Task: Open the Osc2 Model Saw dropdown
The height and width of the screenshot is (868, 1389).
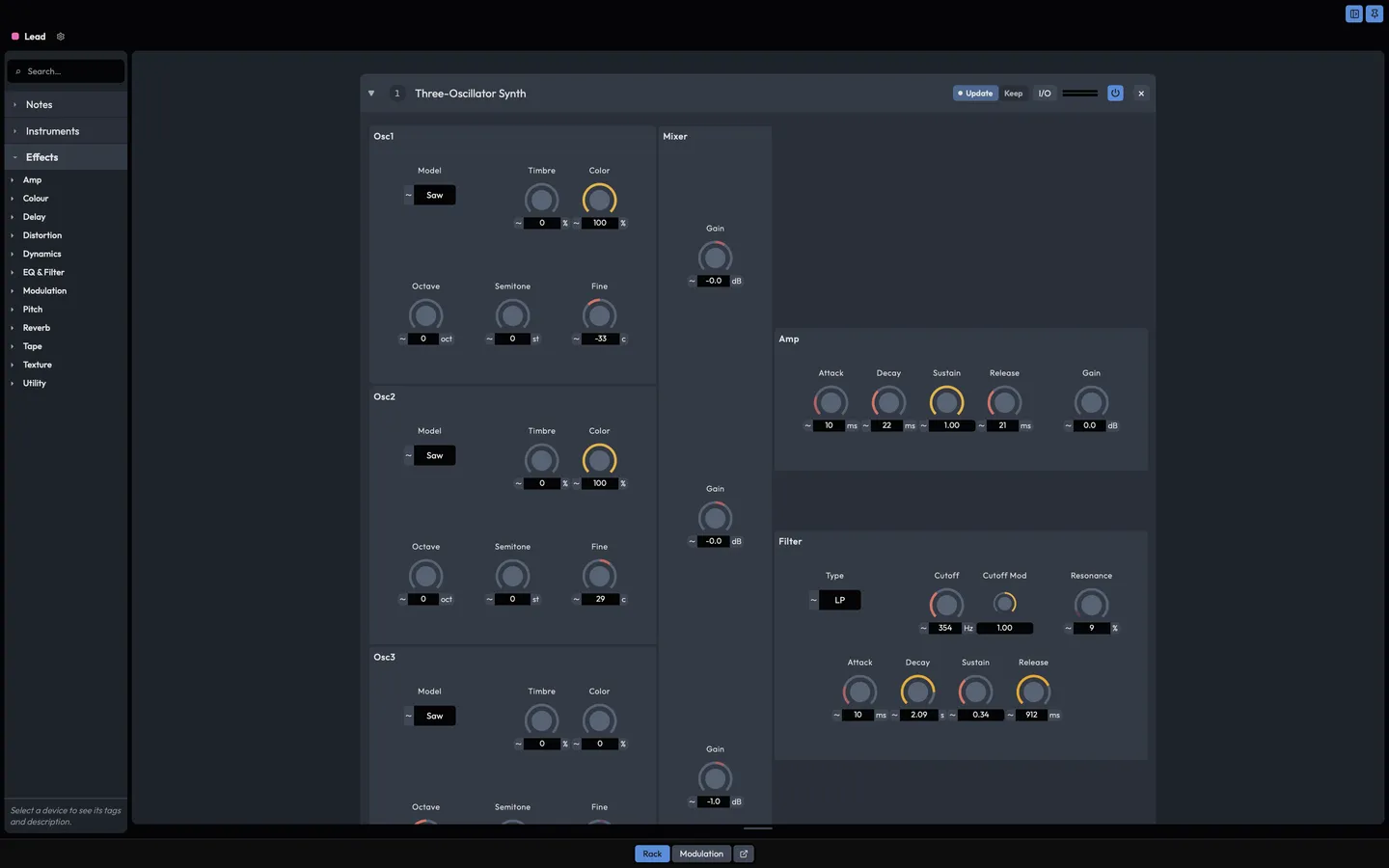Action: tap(435, 455)
